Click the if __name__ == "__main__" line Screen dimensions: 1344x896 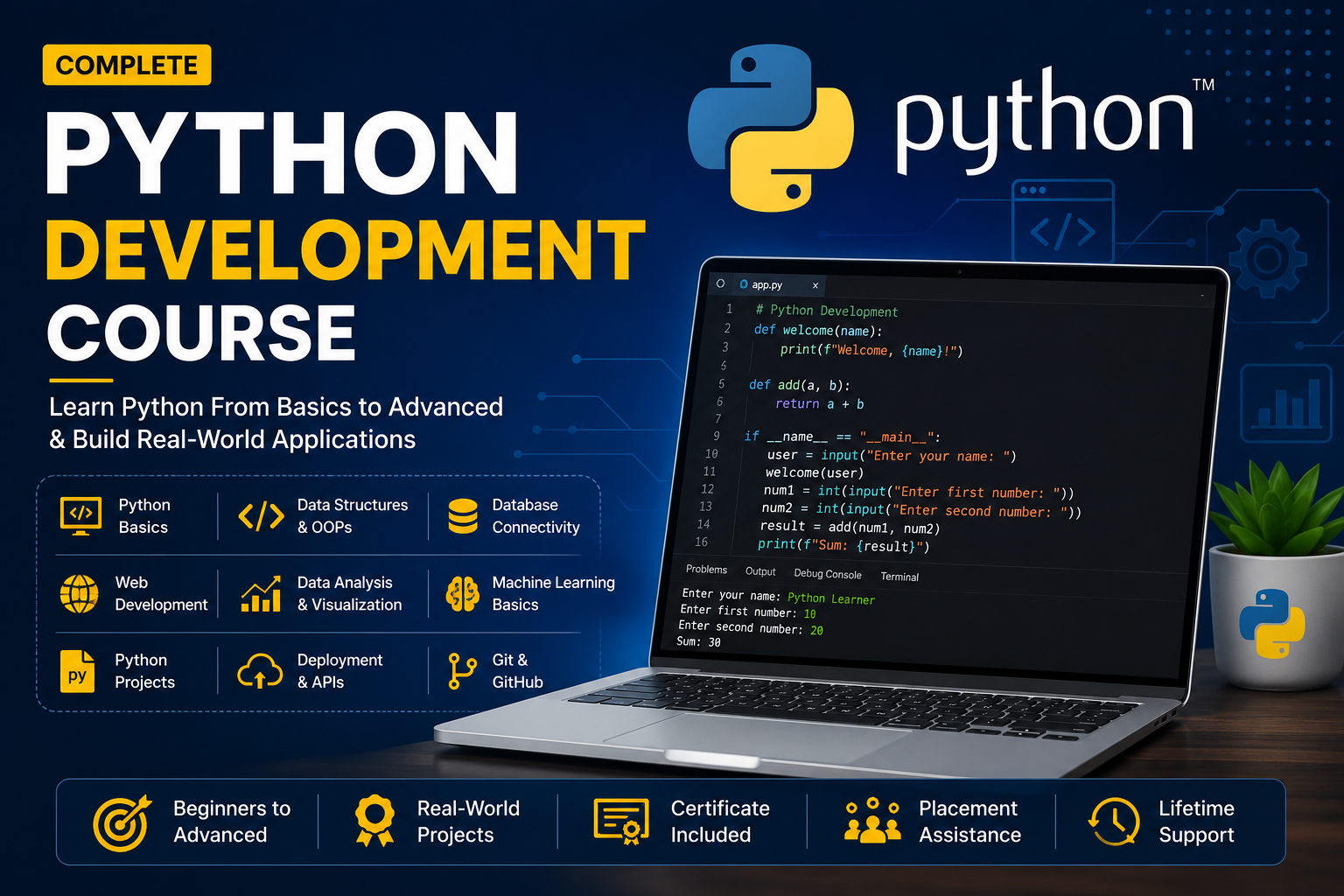pos(842,437)
